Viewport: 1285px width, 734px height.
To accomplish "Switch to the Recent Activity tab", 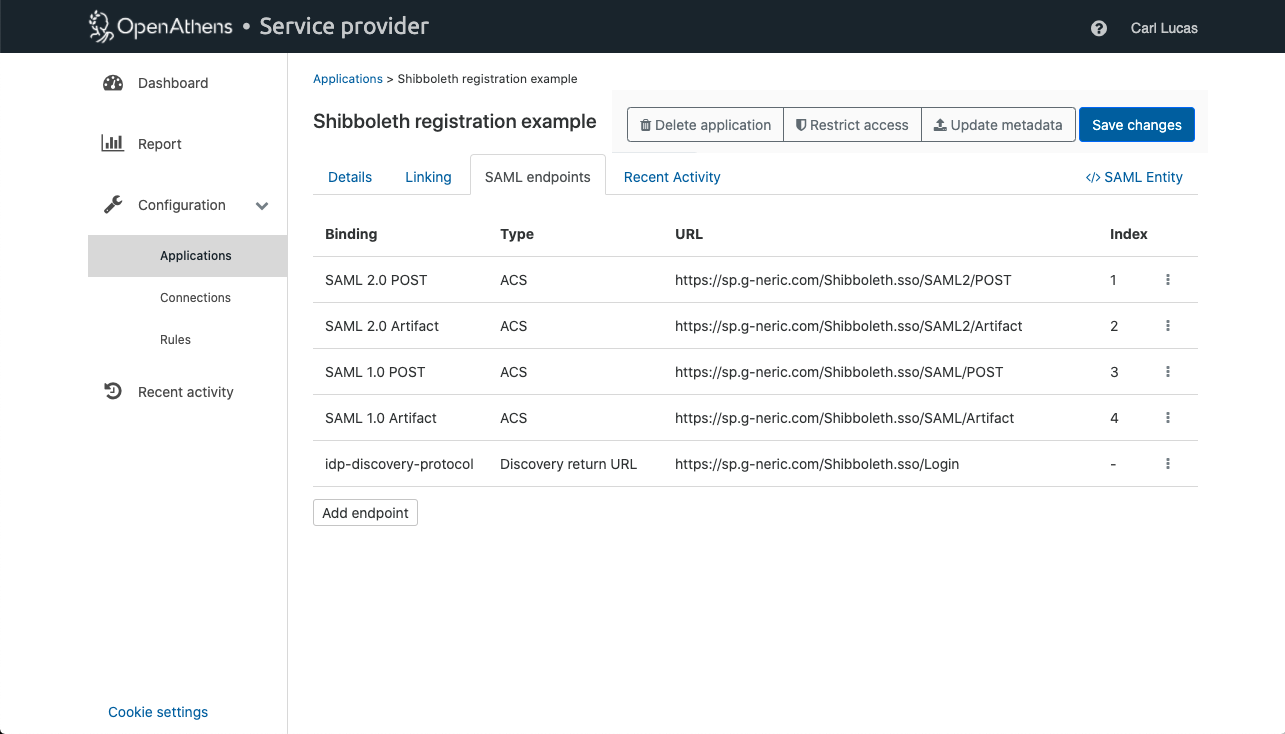I will click(672, 177).
